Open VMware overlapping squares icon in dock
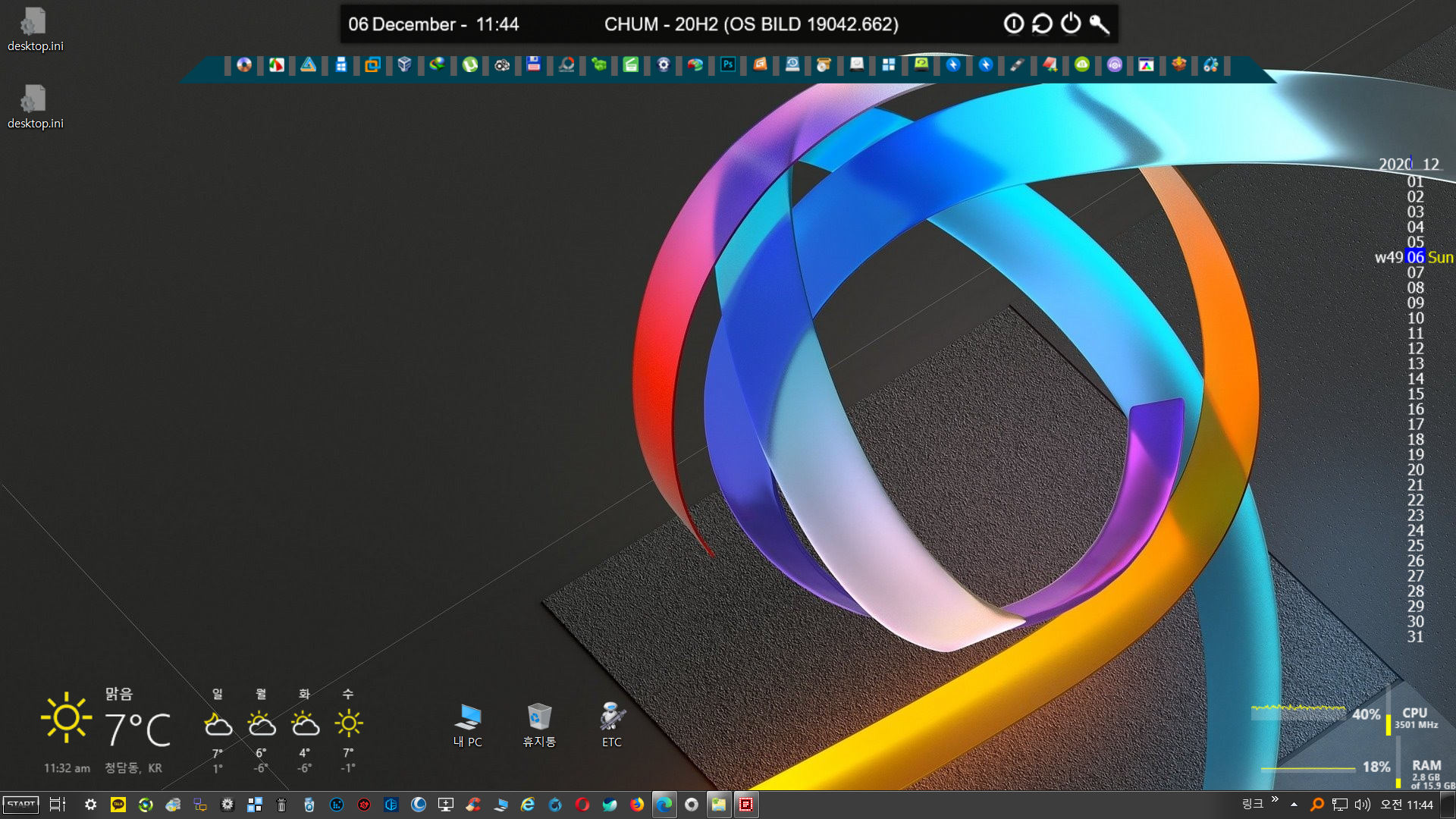This screenshot has height=819, width=1456. click(x=372, y=64)
